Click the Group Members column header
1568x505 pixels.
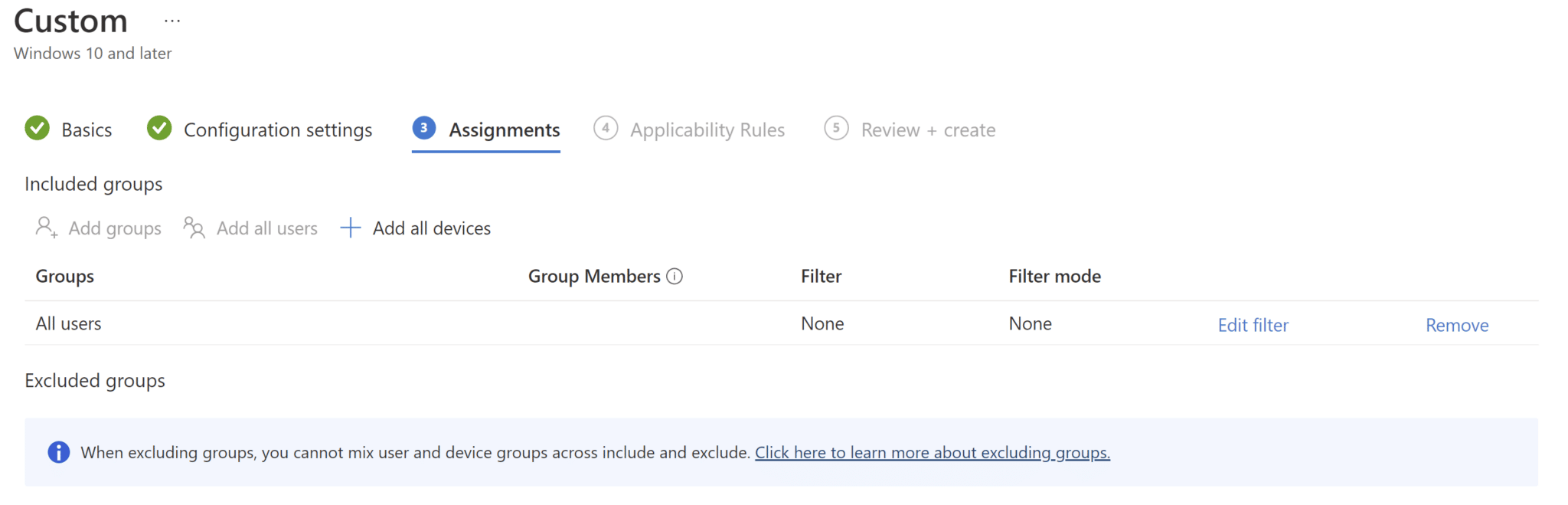(x=594, y=276)
